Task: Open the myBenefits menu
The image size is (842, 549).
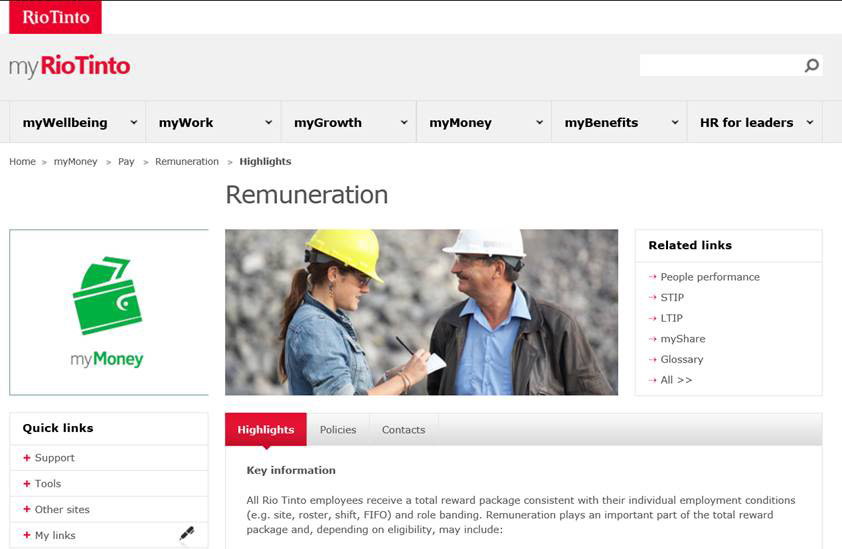Action: (x=601, y=122)
